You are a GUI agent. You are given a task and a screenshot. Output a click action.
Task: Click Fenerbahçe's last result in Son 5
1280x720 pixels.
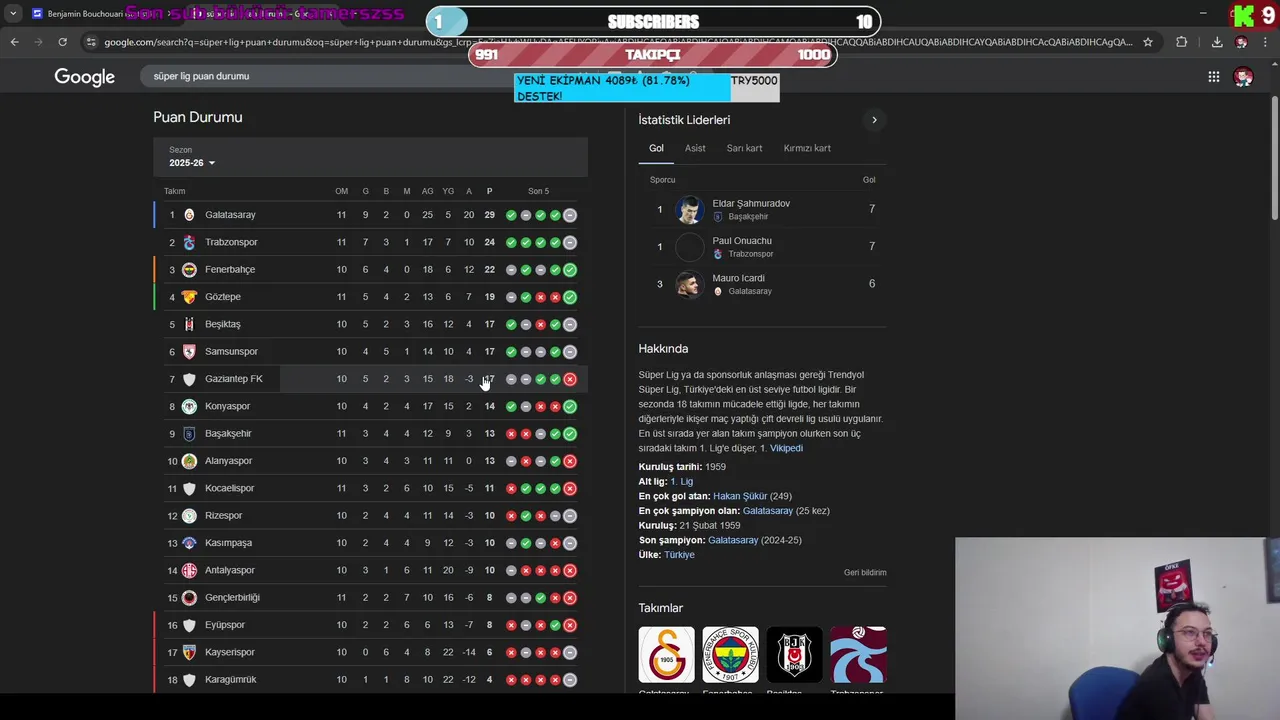570,270
